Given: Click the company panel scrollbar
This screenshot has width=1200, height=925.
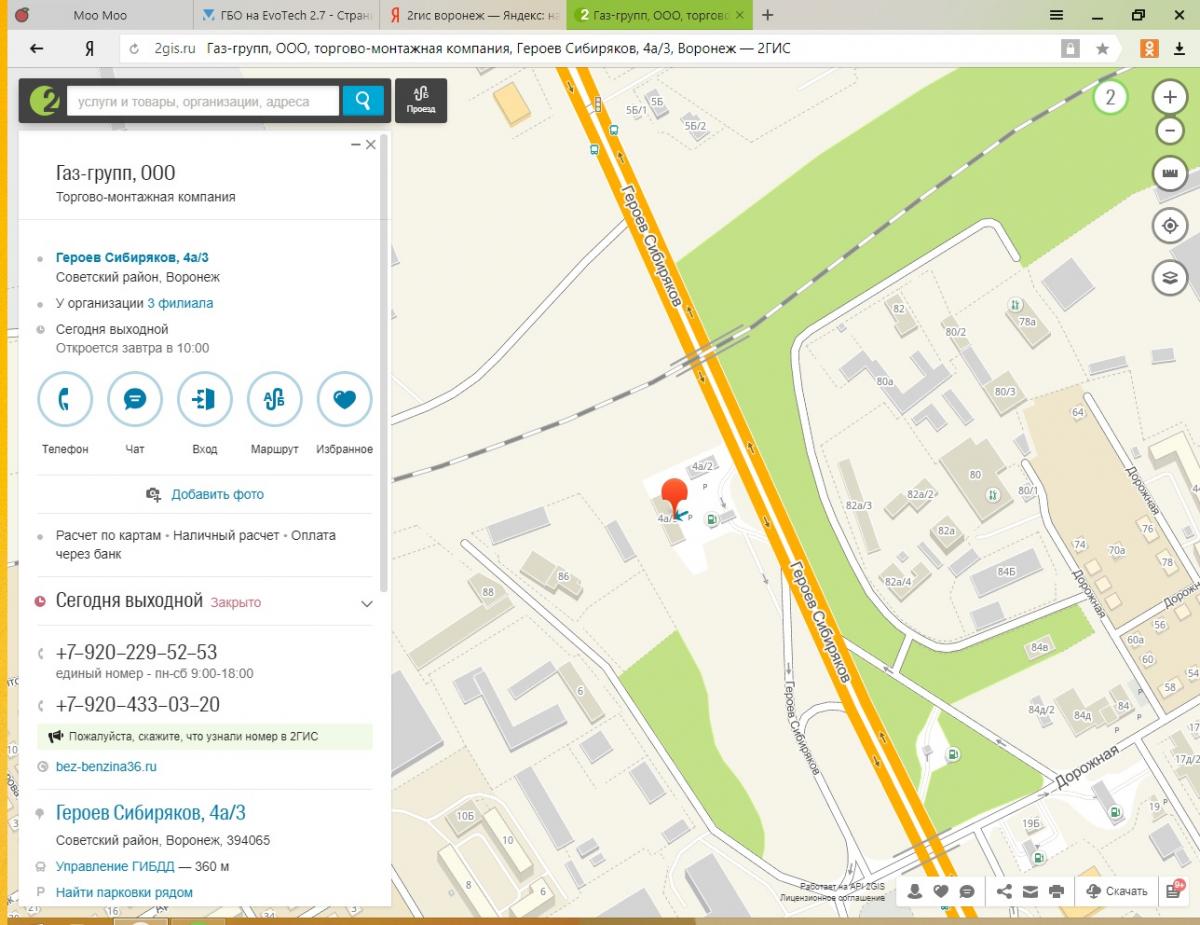Looking at the screenshot, I should 383,365.
